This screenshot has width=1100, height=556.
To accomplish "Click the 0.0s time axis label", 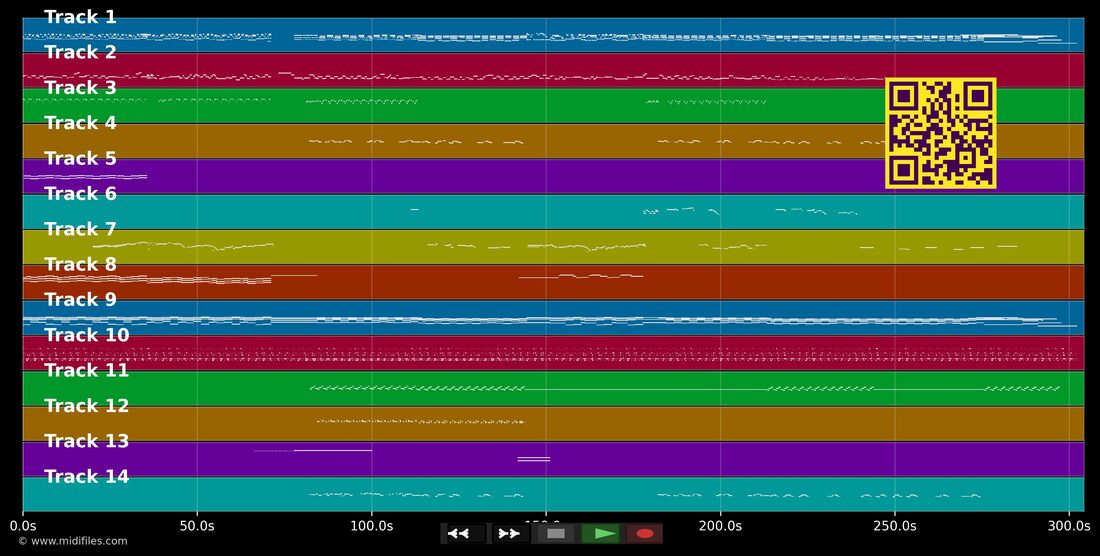I will (x=23, y=525).
